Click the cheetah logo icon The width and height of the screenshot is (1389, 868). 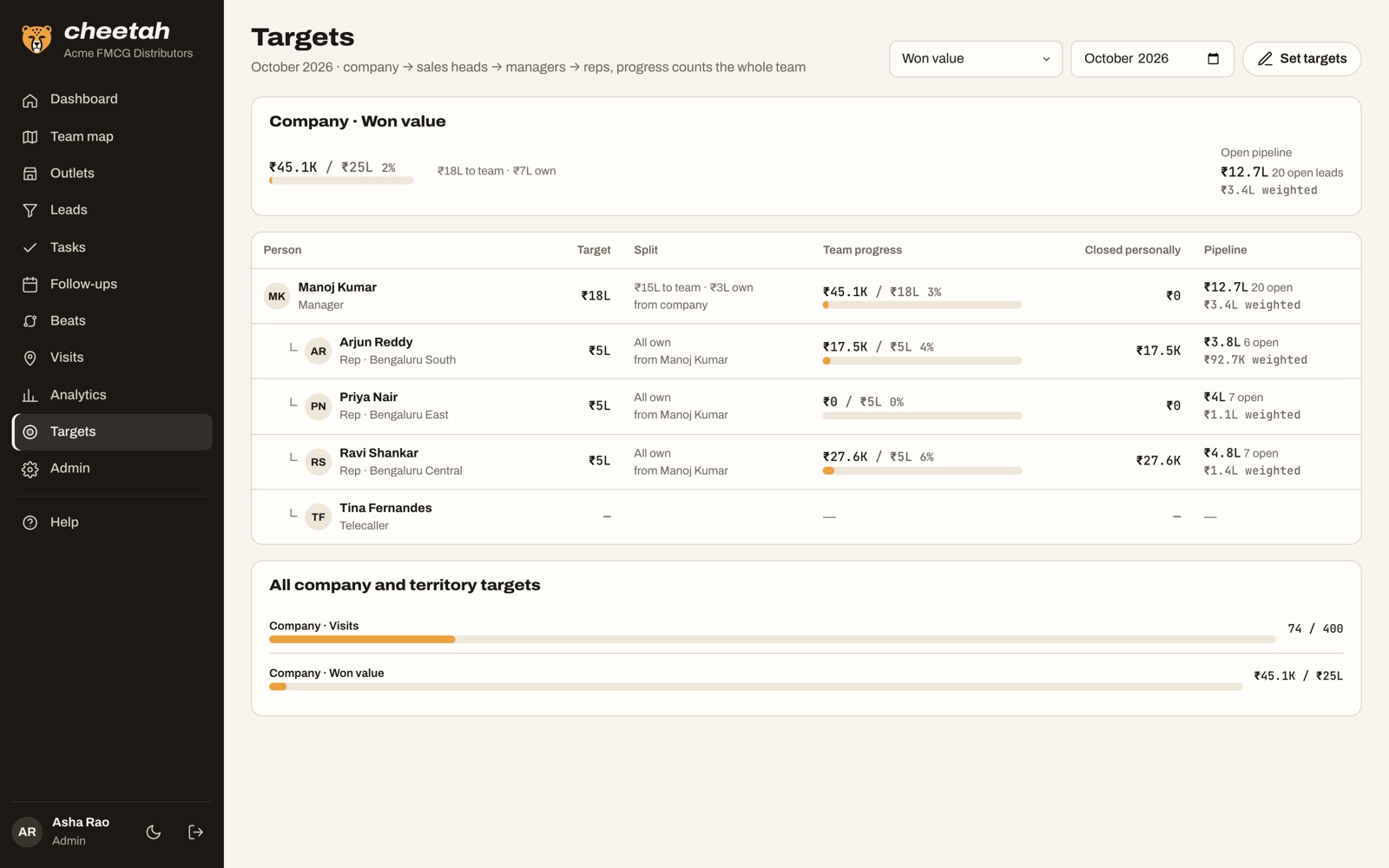36,39
